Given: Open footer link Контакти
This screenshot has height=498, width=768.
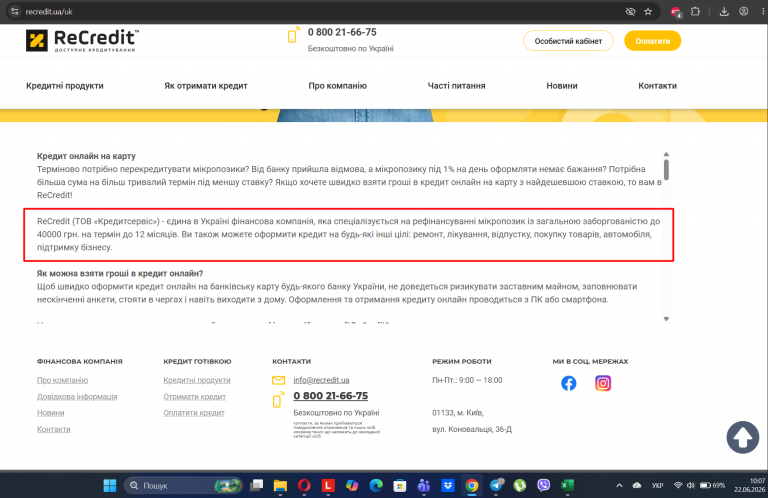Looking at the screenshot, I should [53, 429].
